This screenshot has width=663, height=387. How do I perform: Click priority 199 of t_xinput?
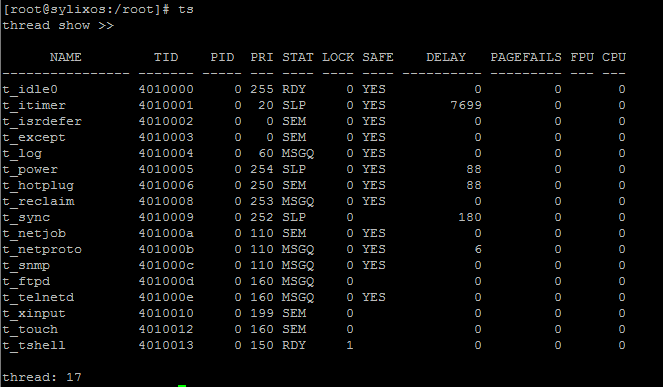click(262, 314)
